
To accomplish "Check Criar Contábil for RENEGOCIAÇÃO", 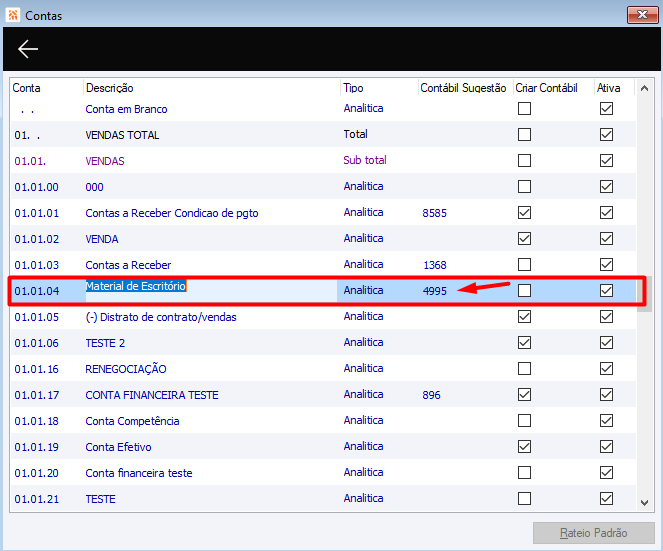I will 524,369.
